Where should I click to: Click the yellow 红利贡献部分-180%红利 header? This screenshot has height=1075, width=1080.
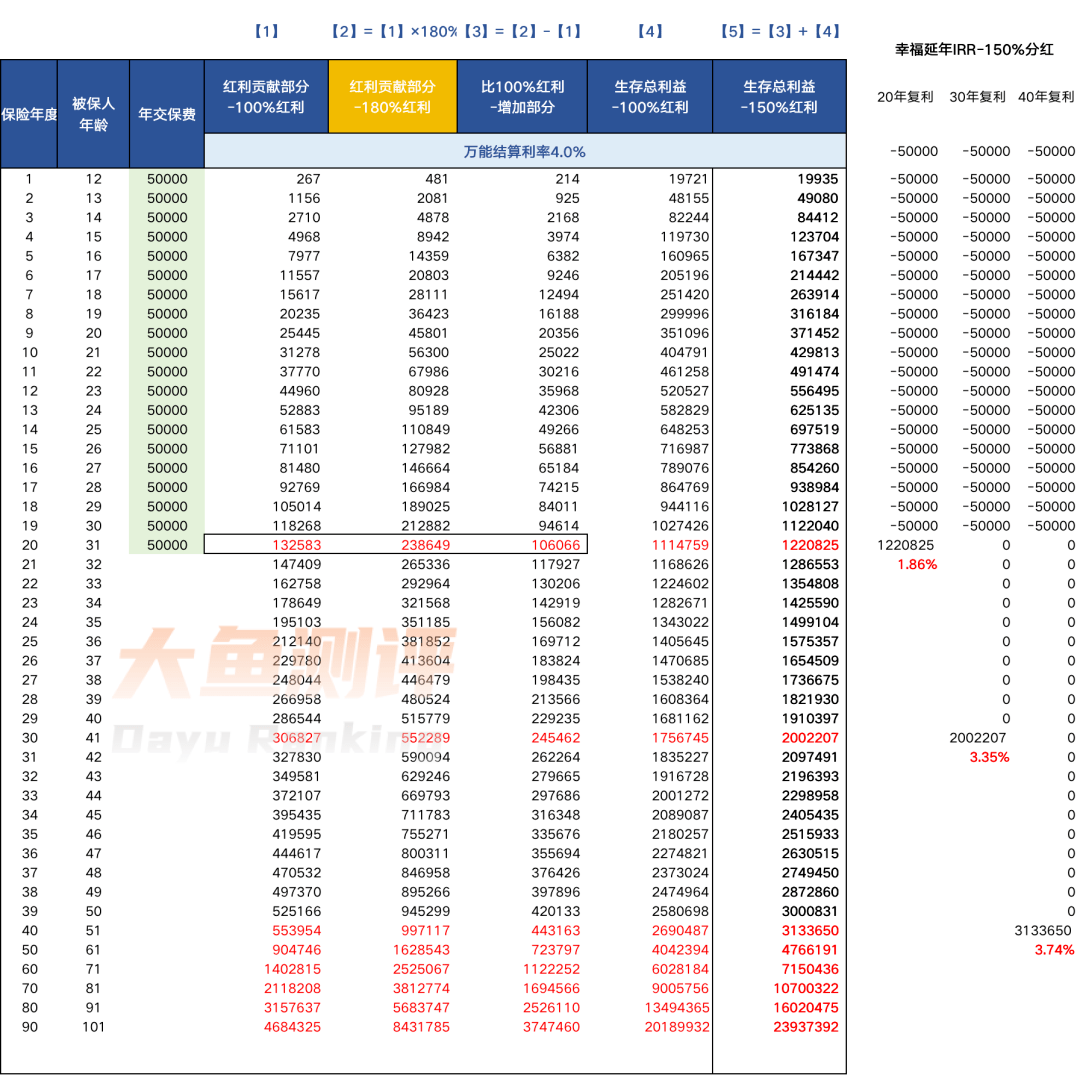click(x=393, y=96)
